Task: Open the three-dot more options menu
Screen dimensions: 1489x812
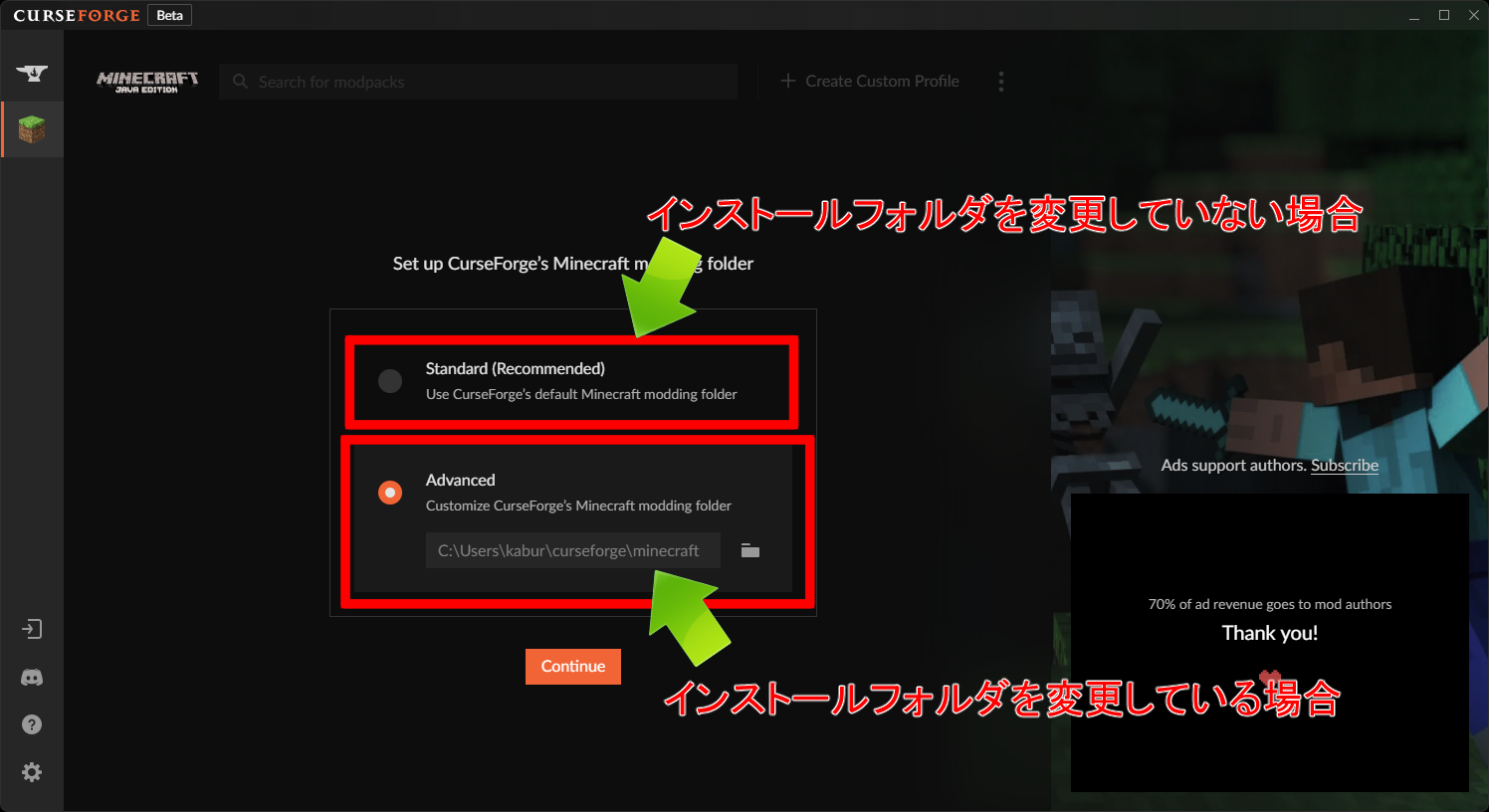Action: (1001, 82)
